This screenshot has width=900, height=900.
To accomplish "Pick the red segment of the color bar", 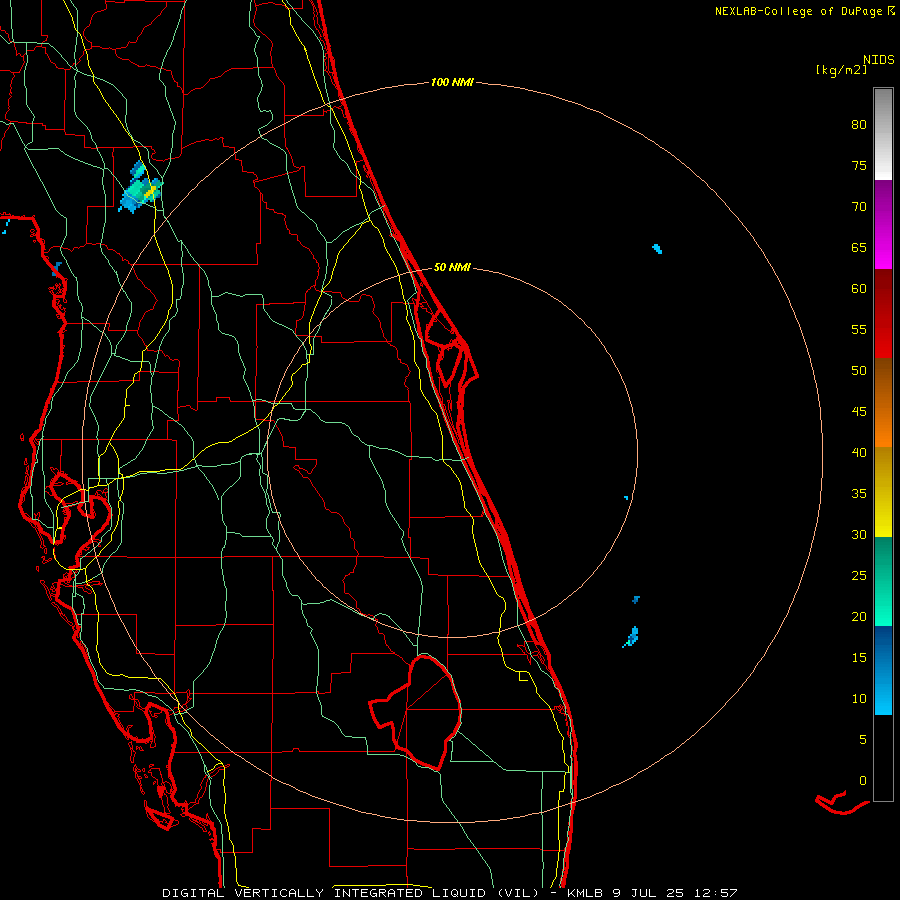I will [883, 314].
